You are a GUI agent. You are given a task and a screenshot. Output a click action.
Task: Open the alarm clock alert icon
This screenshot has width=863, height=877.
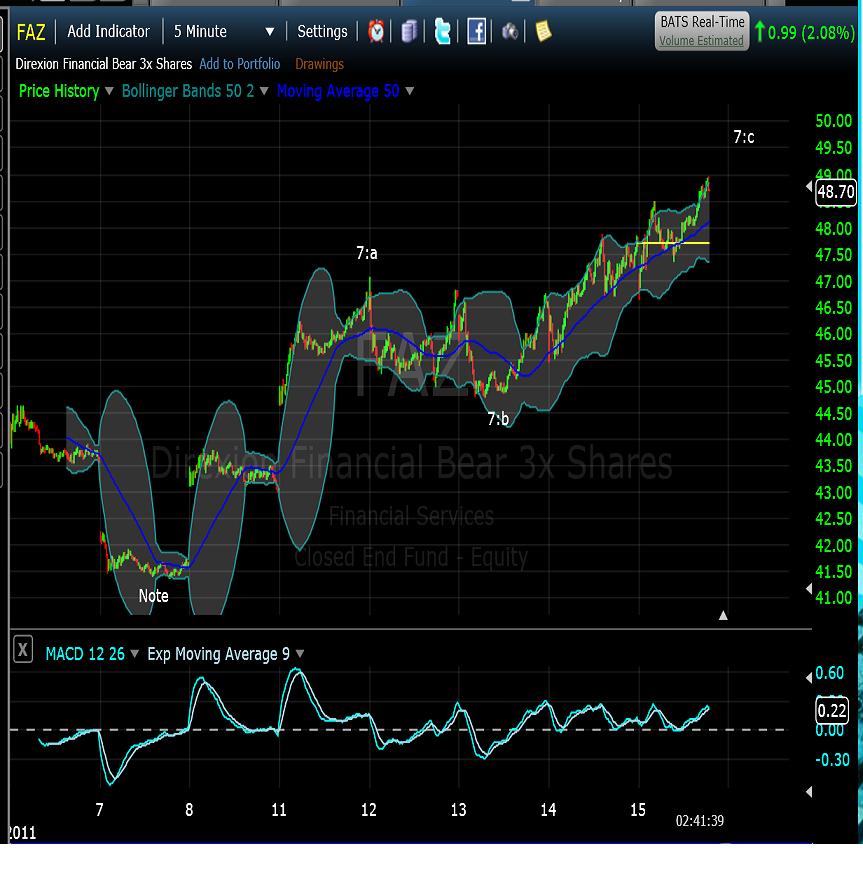(376, 31)
